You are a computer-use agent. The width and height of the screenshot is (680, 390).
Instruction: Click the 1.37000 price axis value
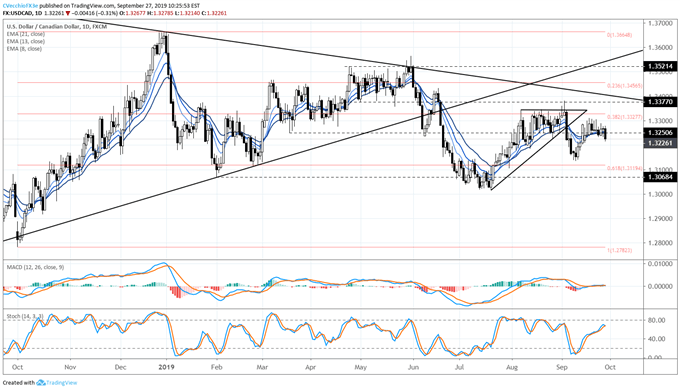(x=661, y=23)
